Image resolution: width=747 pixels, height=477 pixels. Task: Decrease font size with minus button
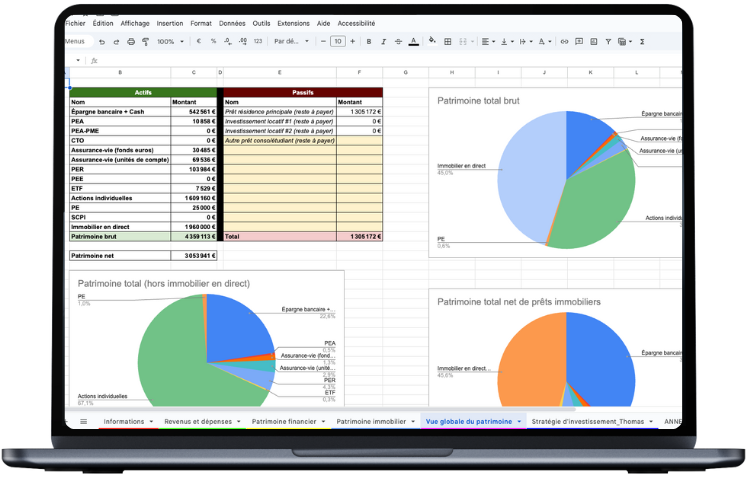pyautogui.click(x=323, y=41)
